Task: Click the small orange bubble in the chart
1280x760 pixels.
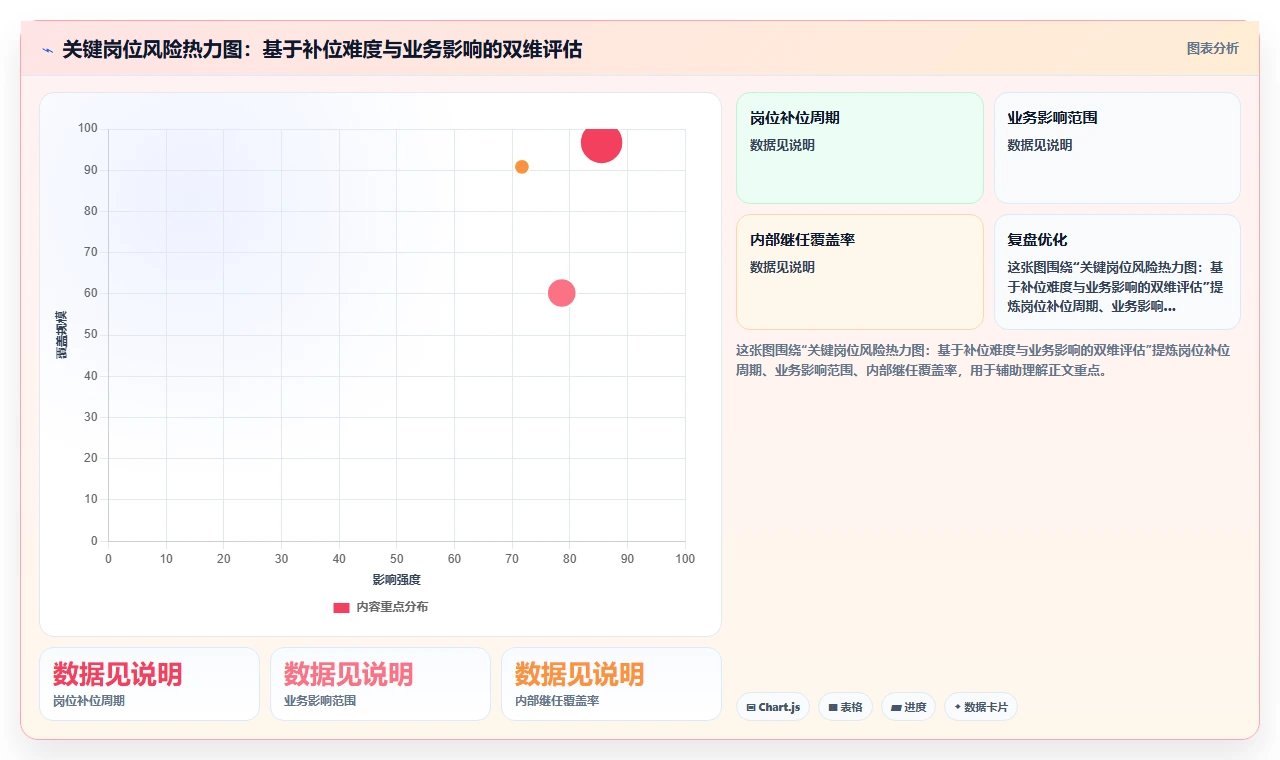Action: [522, 167]
